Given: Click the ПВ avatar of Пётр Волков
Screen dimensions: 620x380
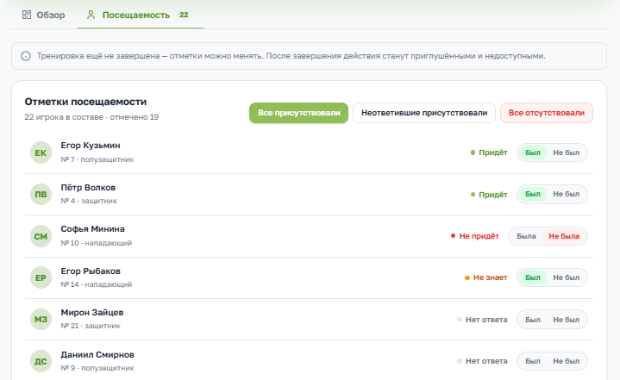Looking at the screenshot, I should (41, 194).
